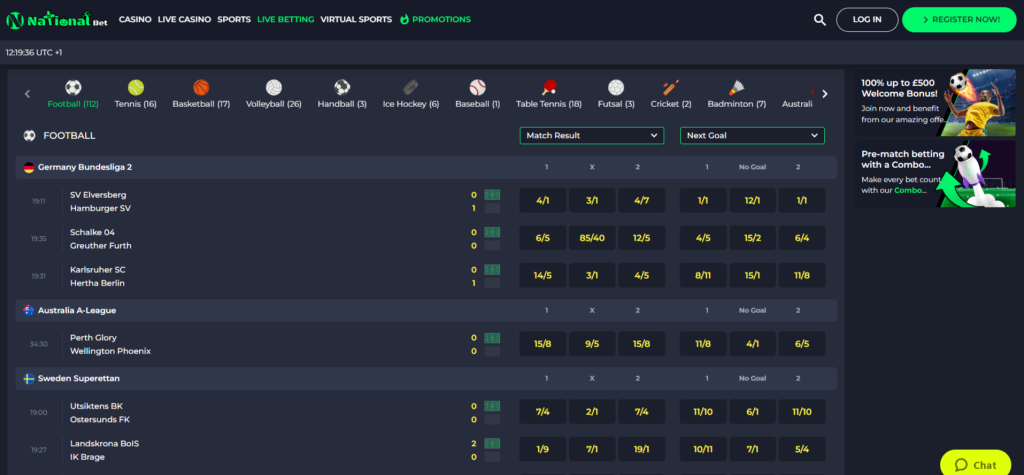Screen dimensions: 1024x475
Task: Open the Next Goal dropdown
Action: point(752,135)
